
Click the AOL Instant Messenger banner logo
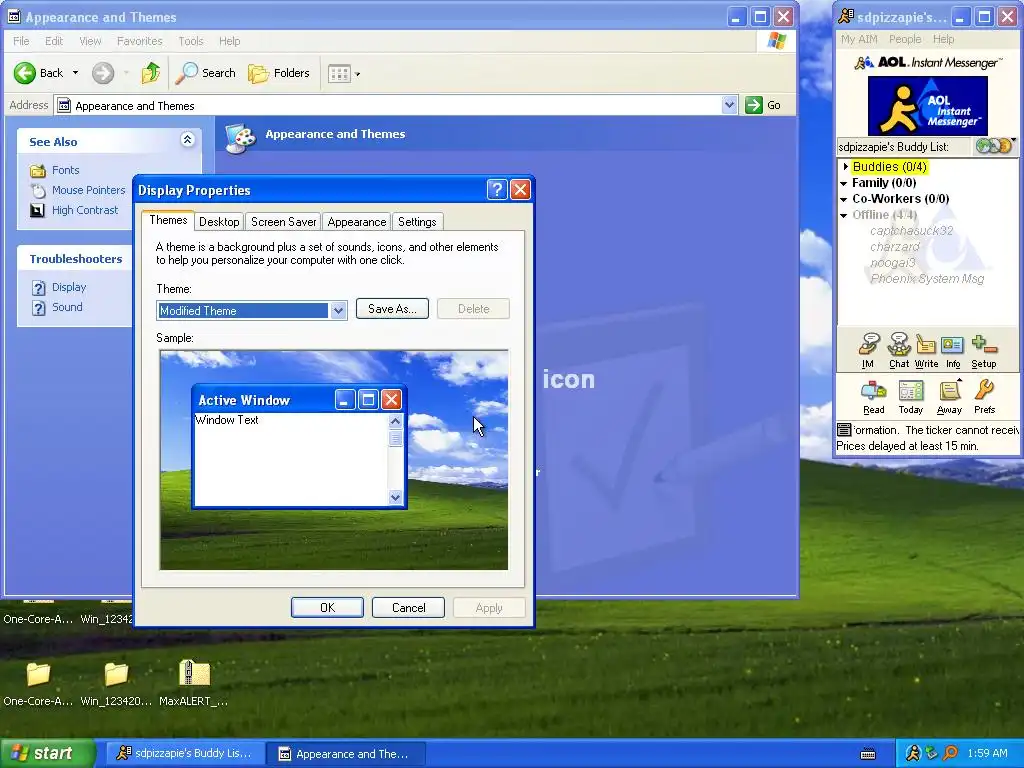pyautogui.click(x=927, y=106)
